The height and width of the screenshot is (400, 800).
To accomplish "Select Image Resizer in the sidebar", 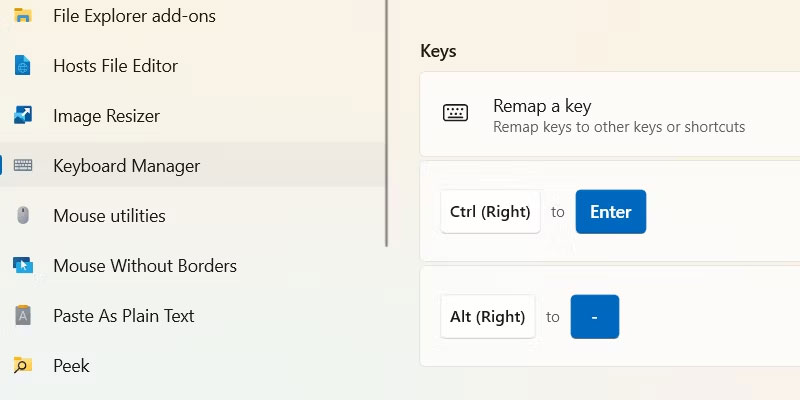I will [106, 116].
